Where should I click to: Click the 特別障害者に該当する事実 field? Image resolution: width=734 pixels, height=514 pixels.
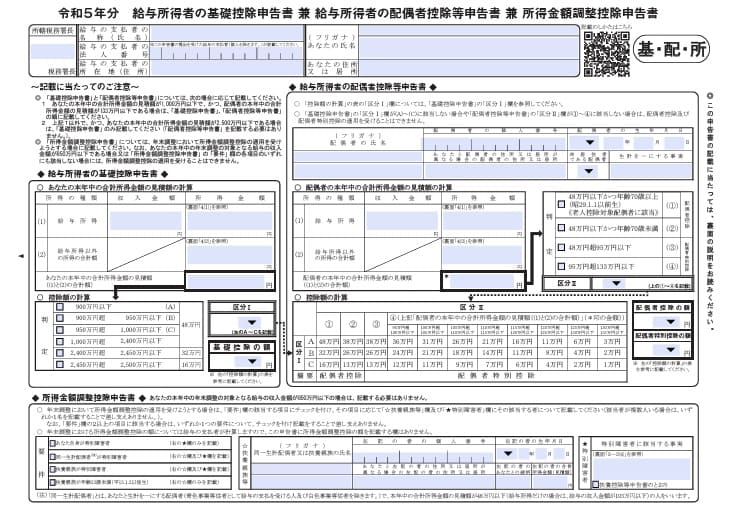tap(642, 469)
